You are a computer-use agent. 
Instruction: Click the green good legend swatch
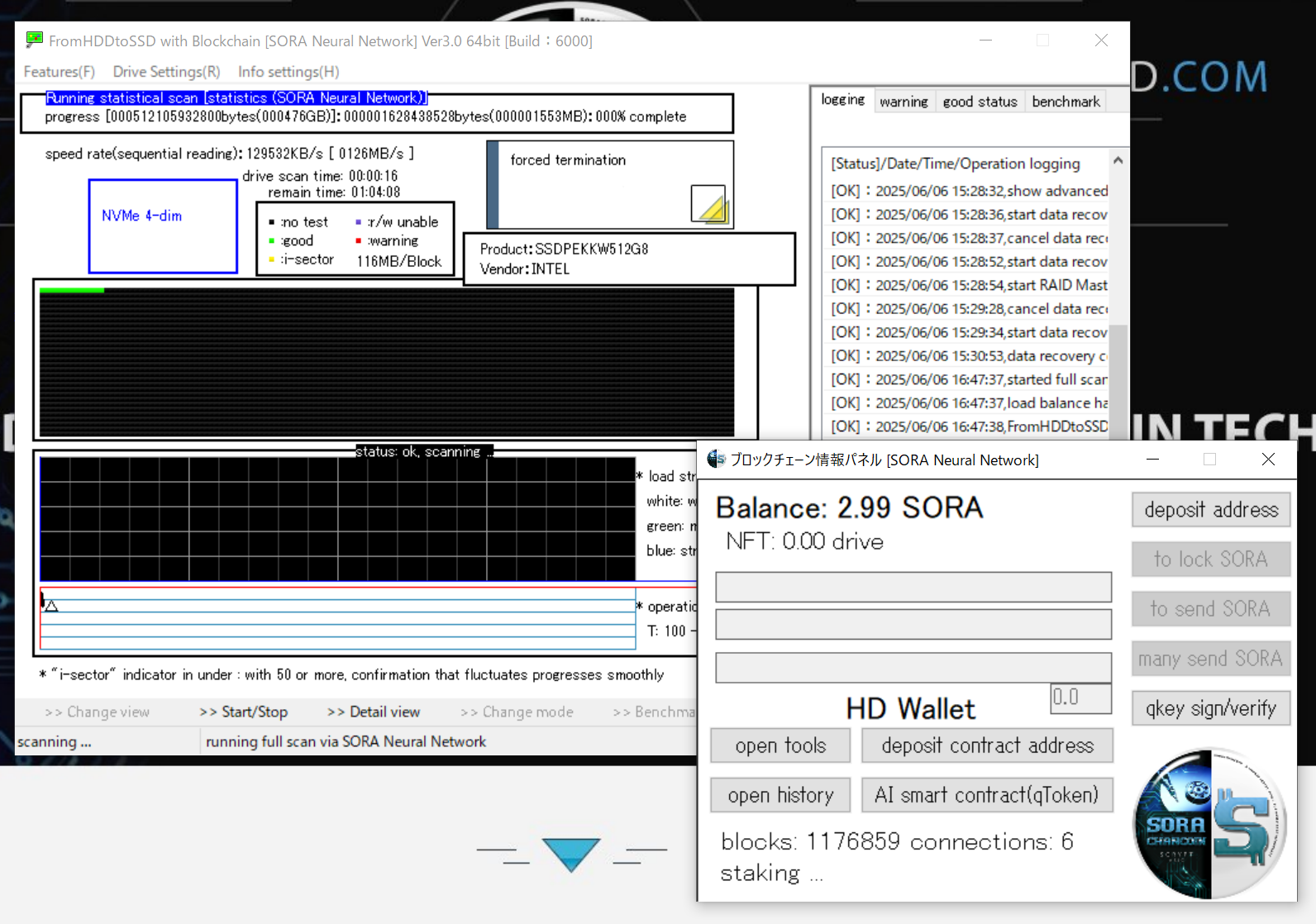click(x=271, y=241)
